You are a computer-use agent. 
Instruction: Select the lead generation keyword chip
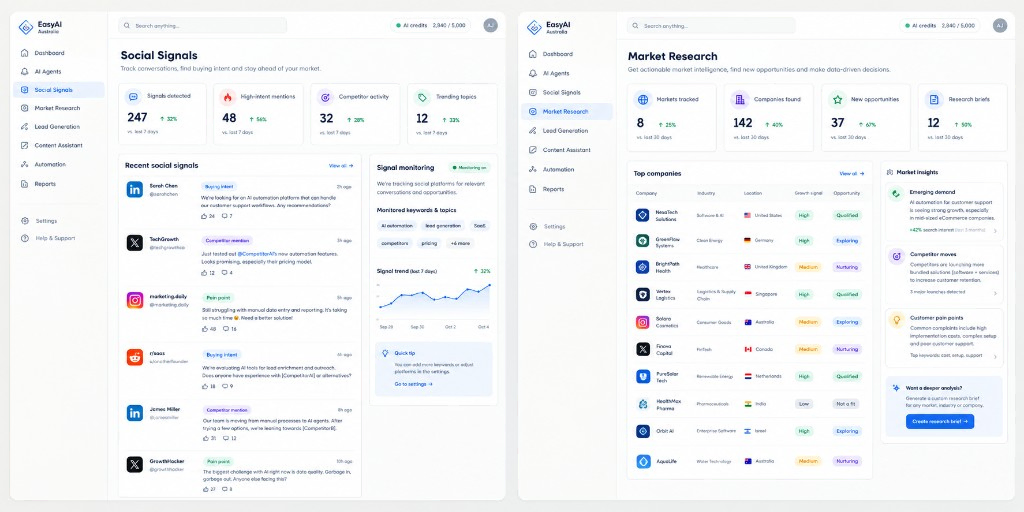tap(443, 225)
